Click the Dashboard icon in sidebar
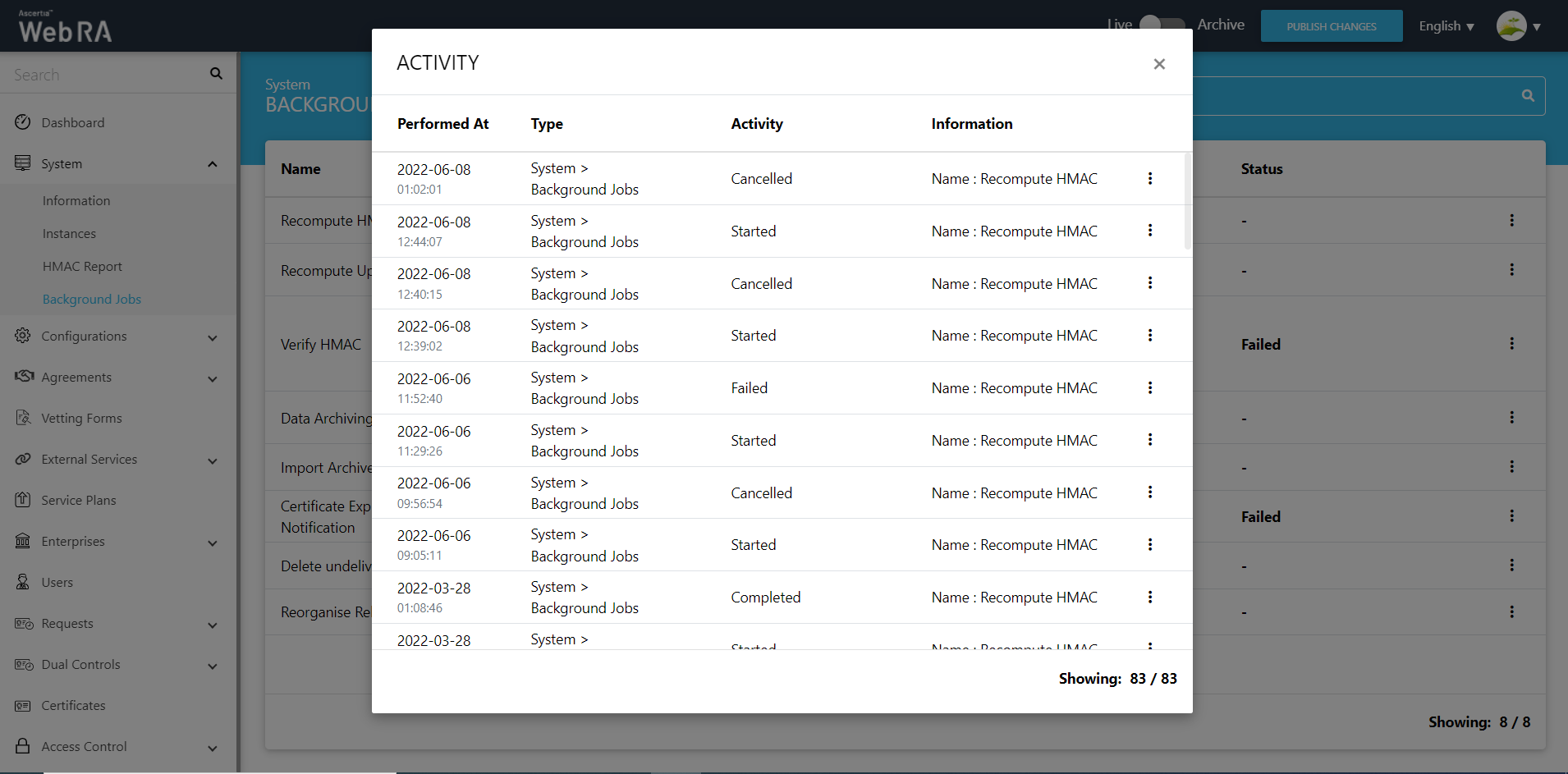 (23, 122)
